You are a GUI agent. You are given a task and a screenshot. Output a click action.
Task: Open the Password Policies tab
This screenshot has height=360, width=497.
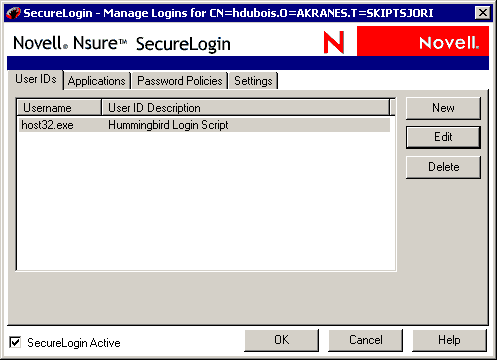point(180,81)
